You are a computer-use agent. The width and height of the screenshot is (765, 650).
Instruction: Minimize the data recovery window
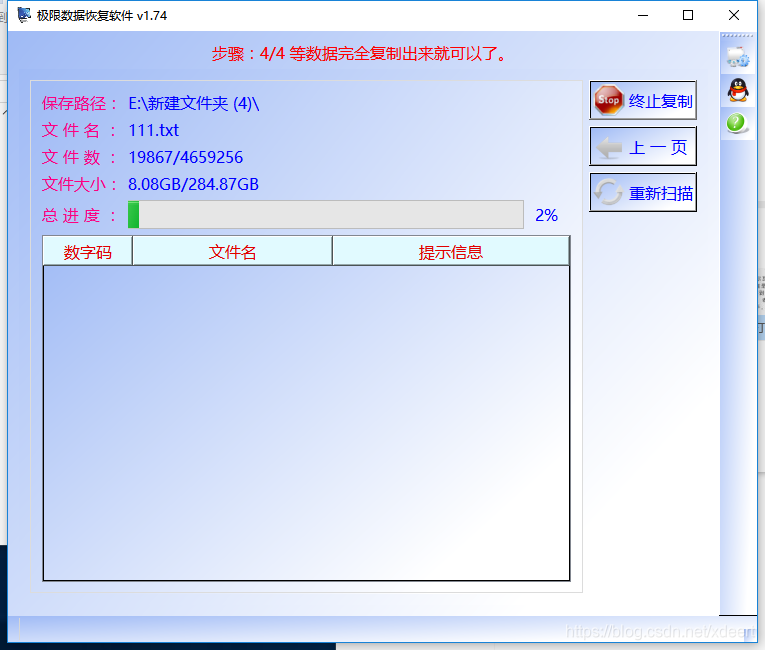click(643, 16)
